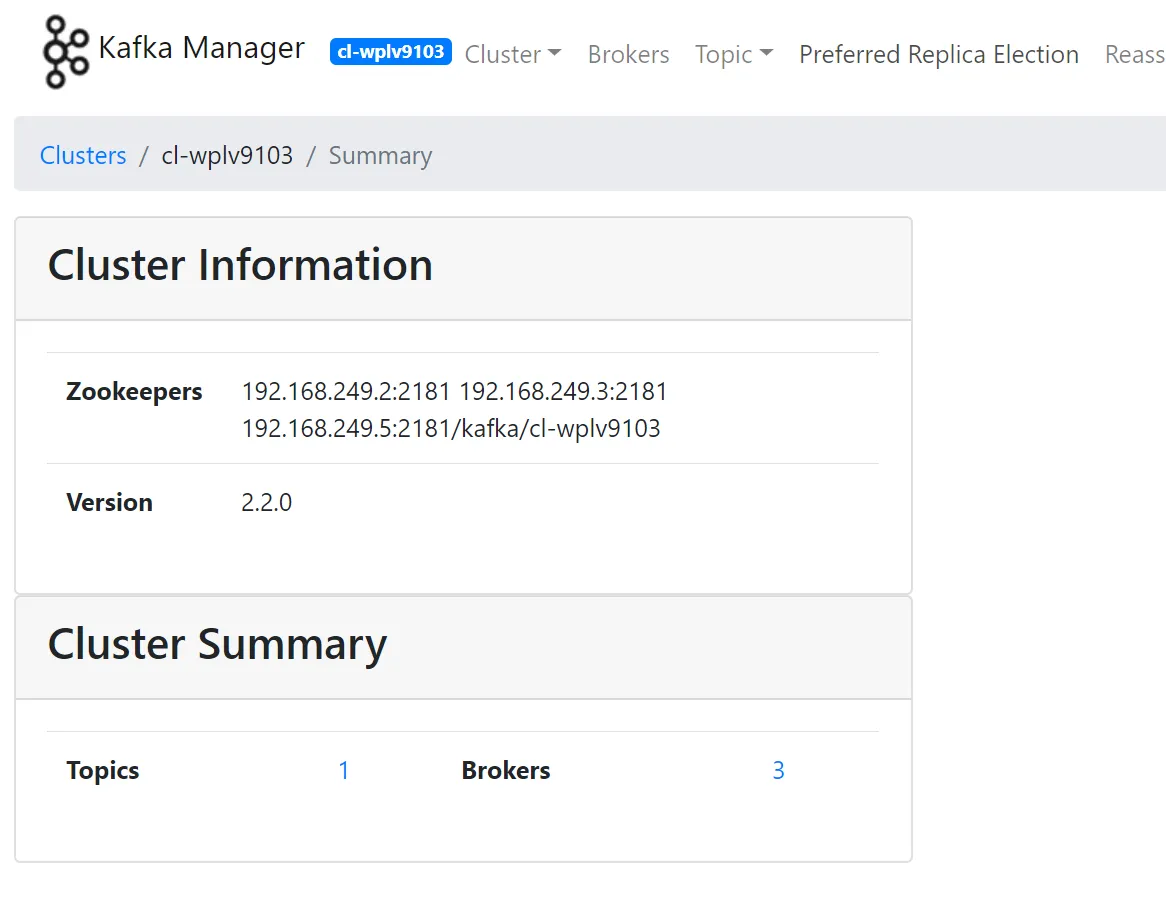View broker details via count 3
The width and height of the screenshot is (1166, 905).
(779, 770)
